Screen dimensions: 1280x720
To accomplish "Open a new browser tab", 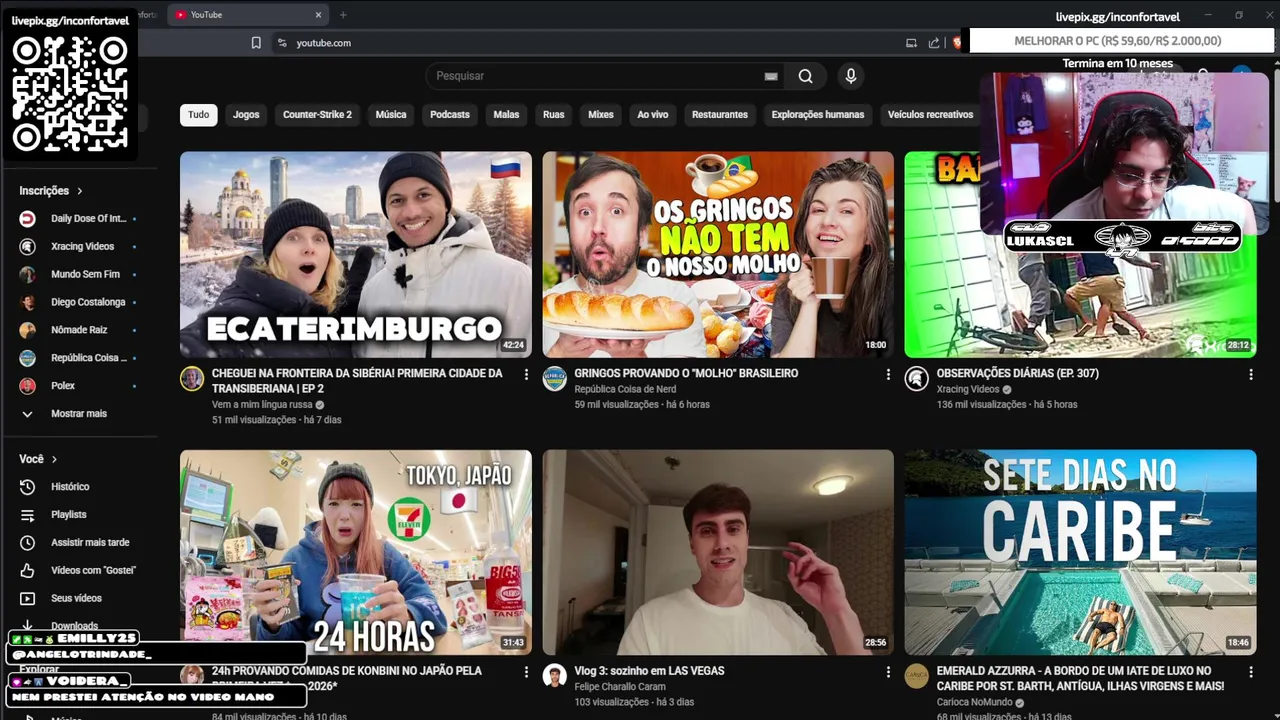I will [343, 15].
